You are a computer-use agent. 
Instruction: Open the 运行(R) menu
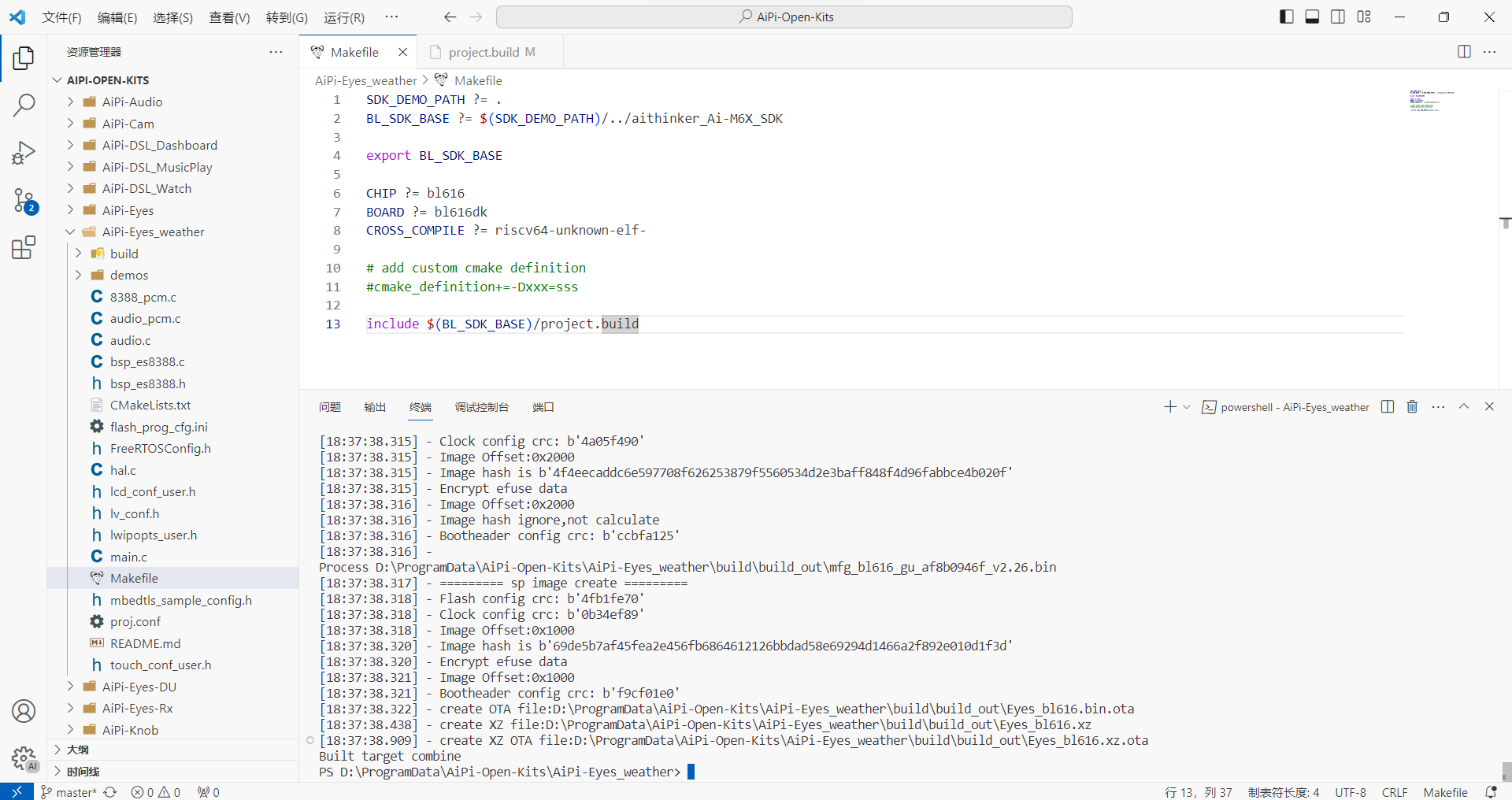pyautogui.click(x=344, y=17)
